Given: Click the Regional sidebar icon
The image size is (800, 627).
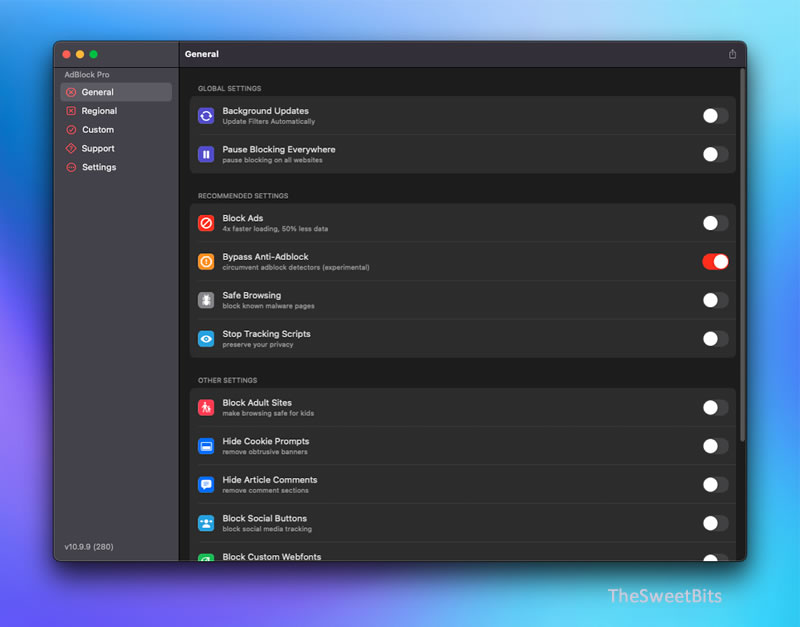Looking at the screenshot, I should [71, 111].
